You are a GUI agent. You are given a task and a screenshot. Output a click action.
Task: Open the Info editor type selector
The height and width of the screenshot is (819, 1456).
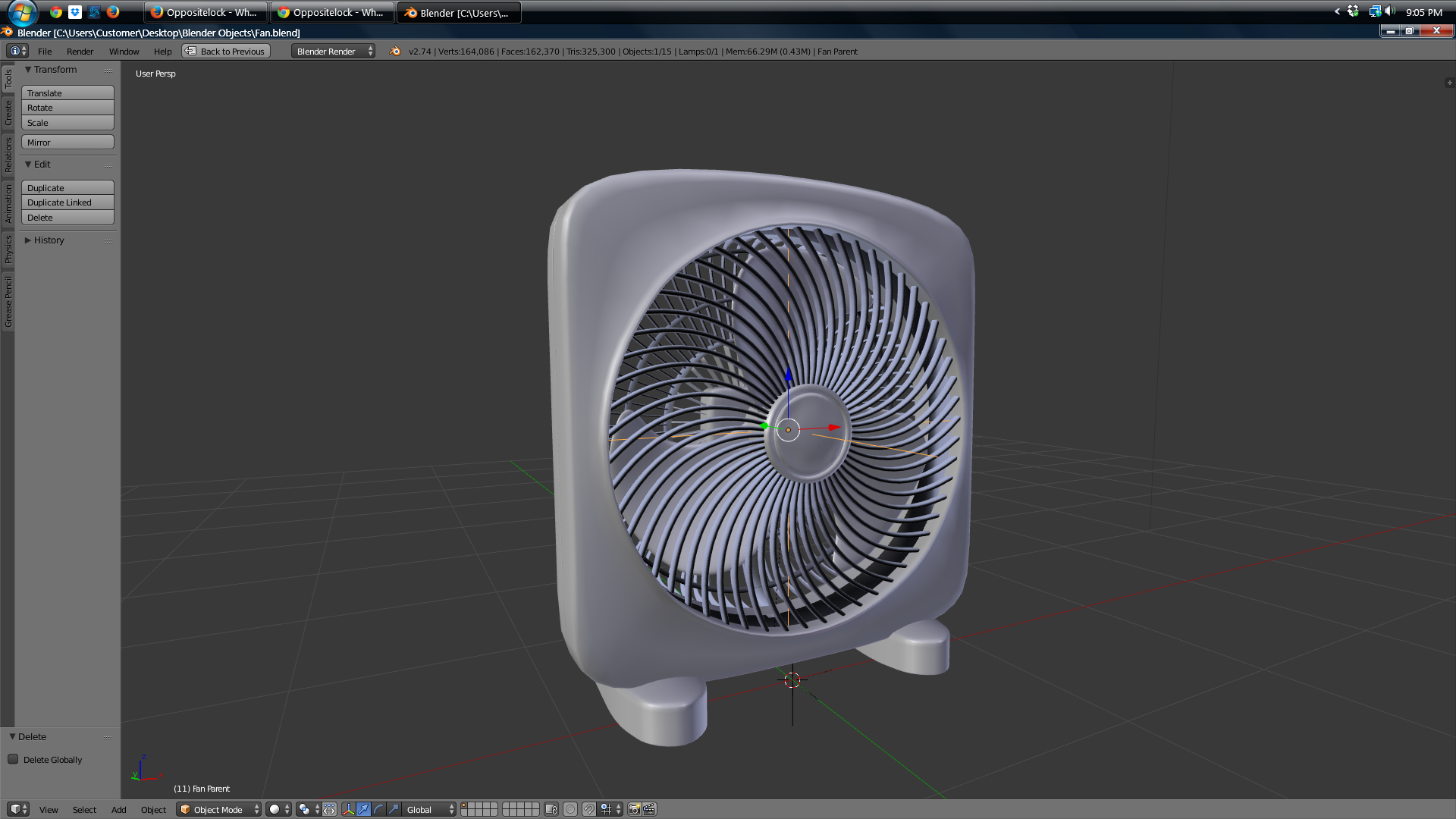pos(17,51)
